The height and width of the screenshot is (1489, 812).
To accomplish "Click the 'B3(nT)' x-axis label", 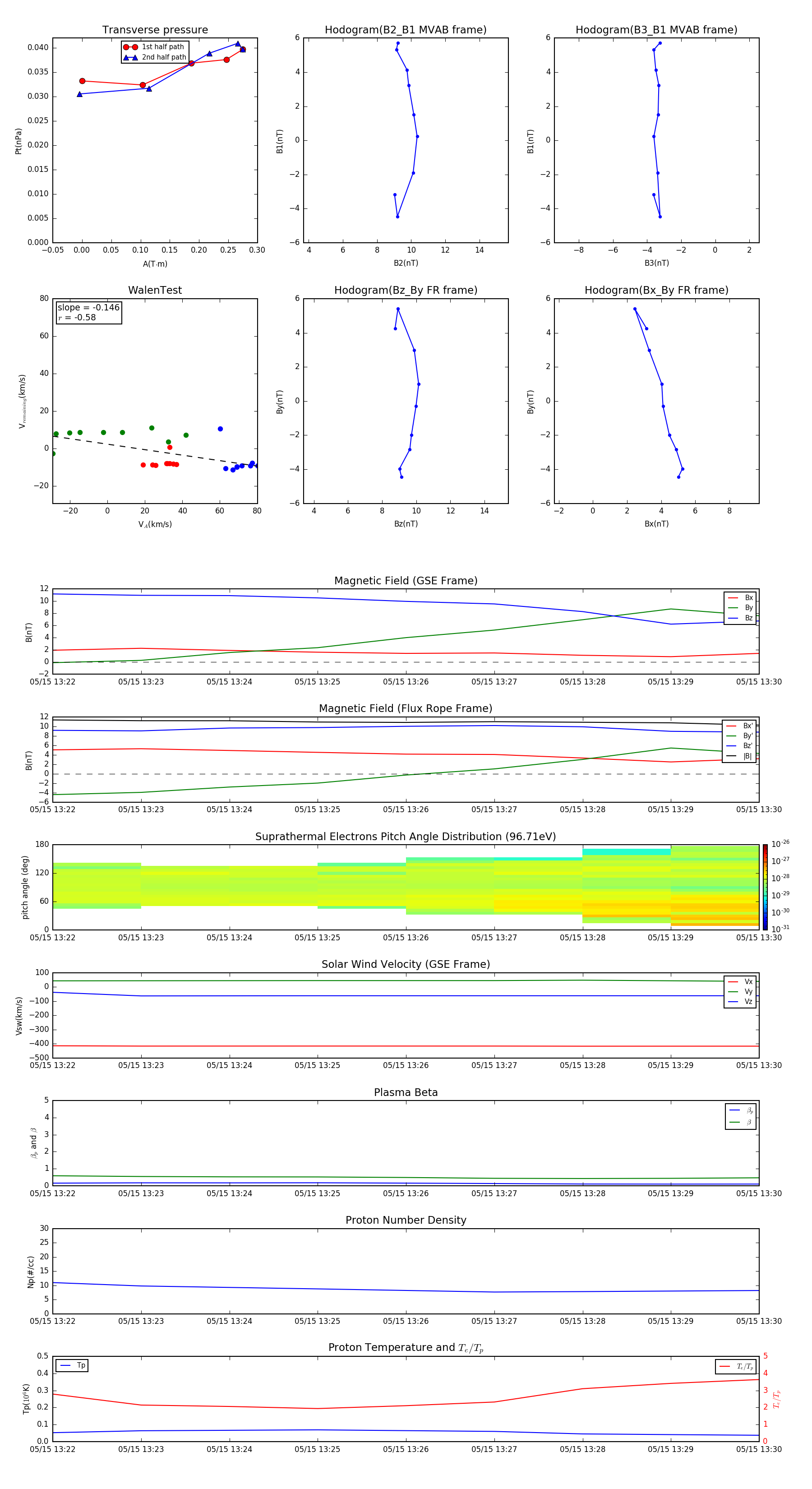I will tap(656, 263).
